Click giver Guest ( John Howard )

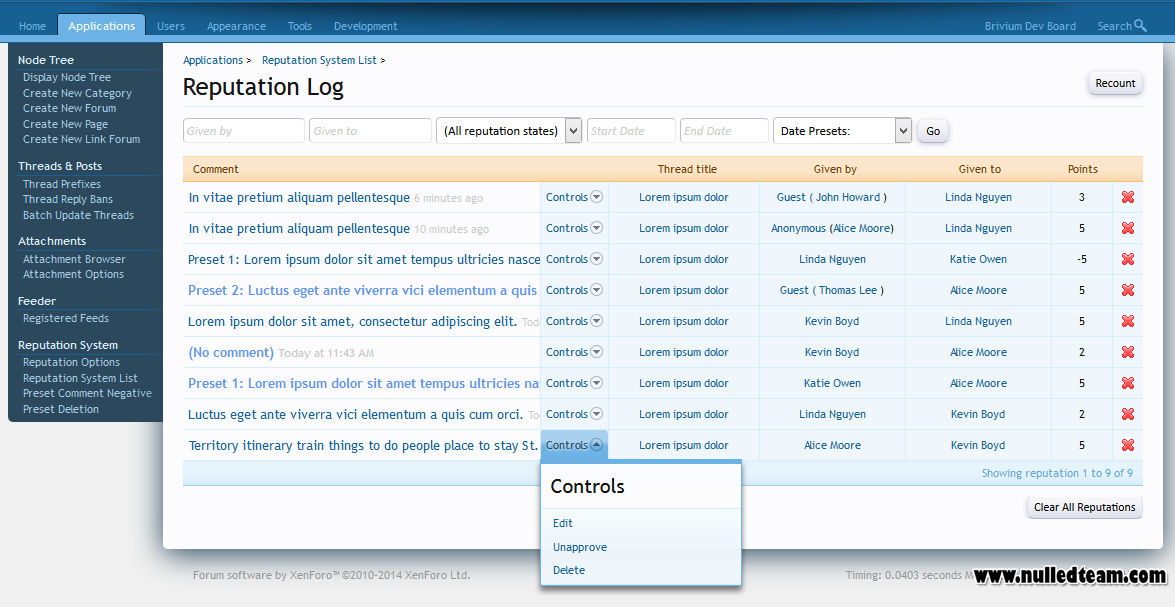(x=832, y=197)
